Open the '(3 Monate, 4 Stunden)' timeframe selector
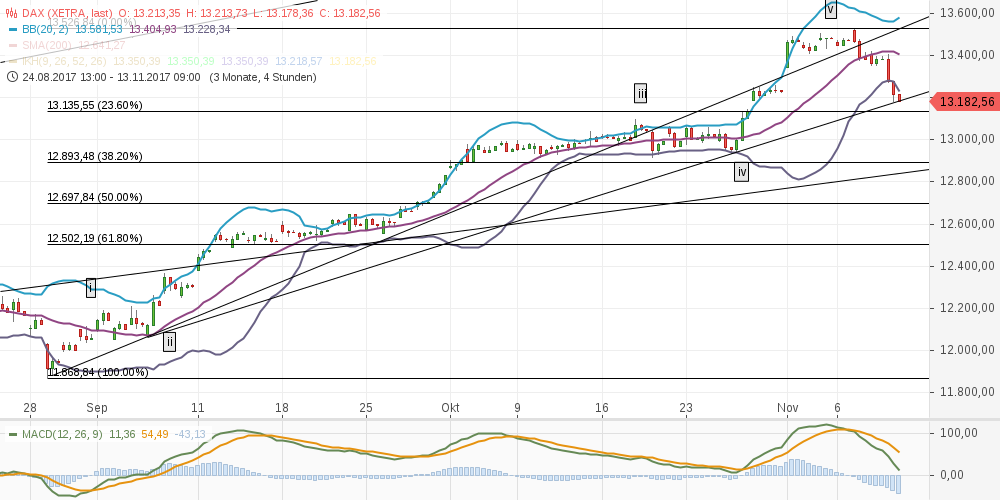Image resolution: width=1000 pixels, height=500 pixels. click(258, 76)
